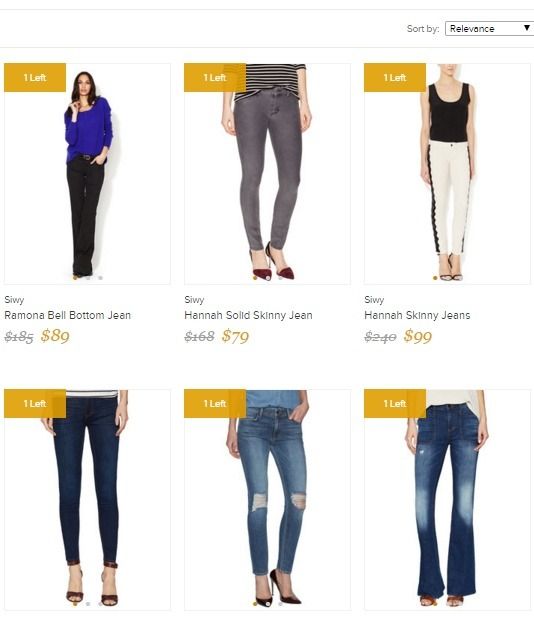The width and height of the screenshot is (534, 620).
Task: Select last gray image dot under Ramona jean
Action: pyautogui.click(x=100, y=278)
